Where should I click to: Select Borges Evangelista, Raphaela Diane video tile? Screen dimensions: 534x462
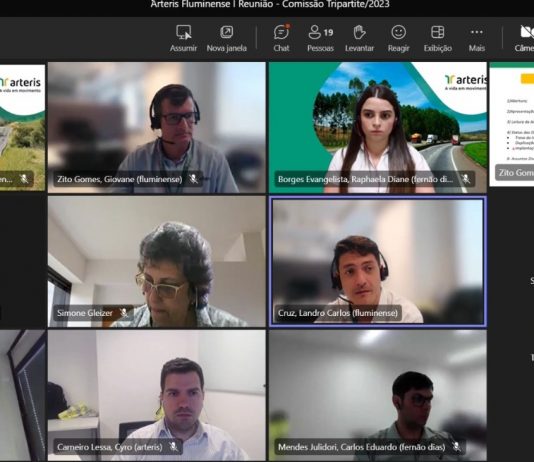coord(378,127)
